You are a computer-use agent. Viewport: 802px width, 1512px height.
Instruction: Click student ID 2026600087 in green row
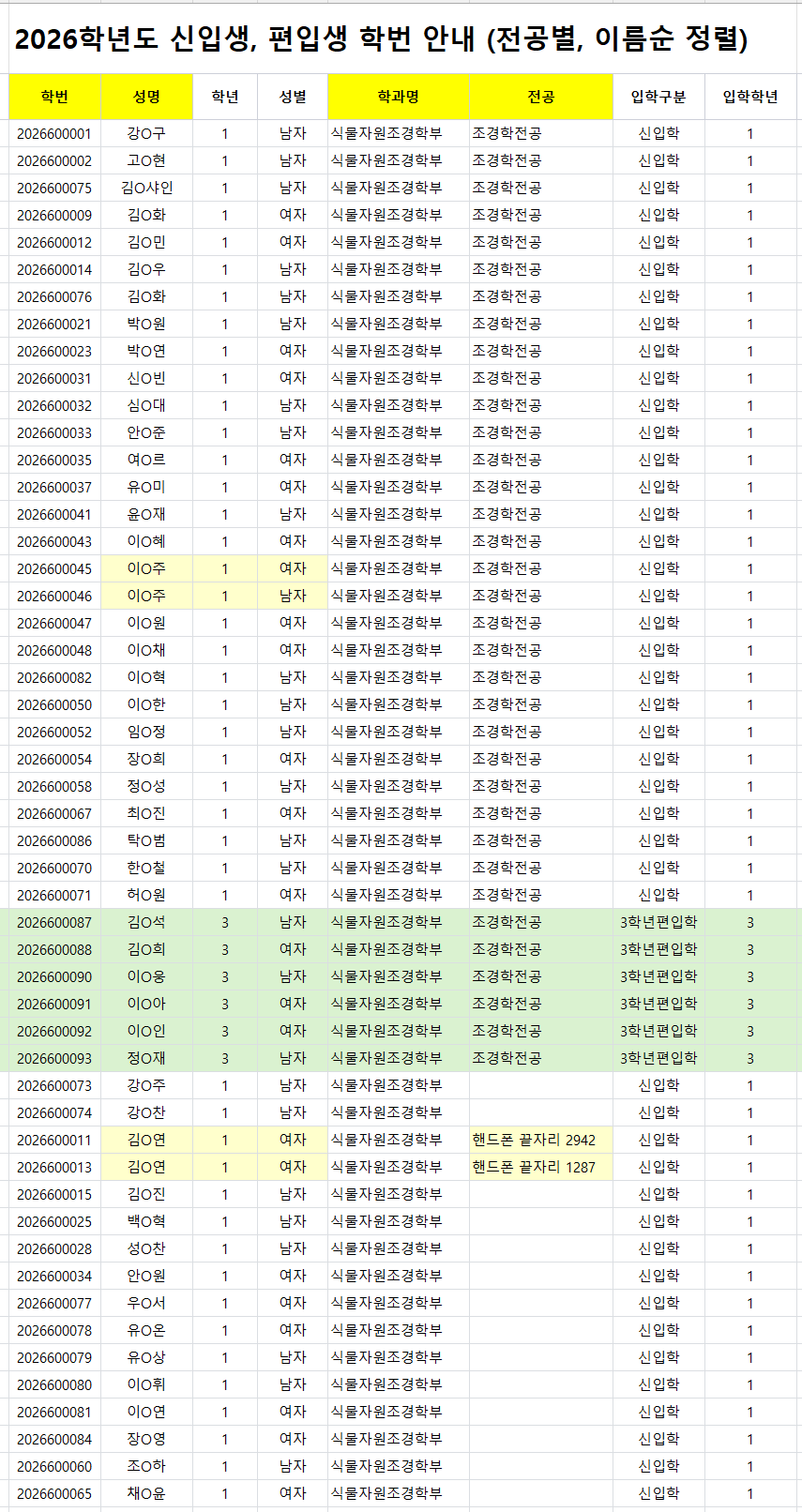point(54,922)
